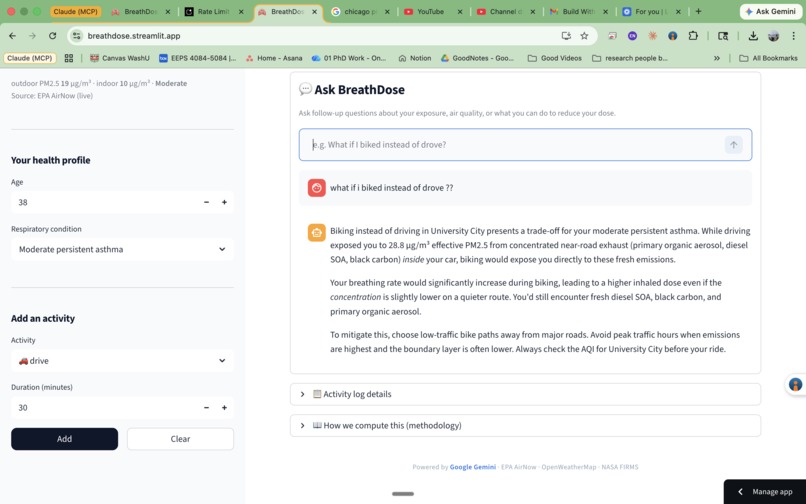The height and width of the screenshot is (504, 806).
Task: Open Chrome profile avatar
Action: 774,36
